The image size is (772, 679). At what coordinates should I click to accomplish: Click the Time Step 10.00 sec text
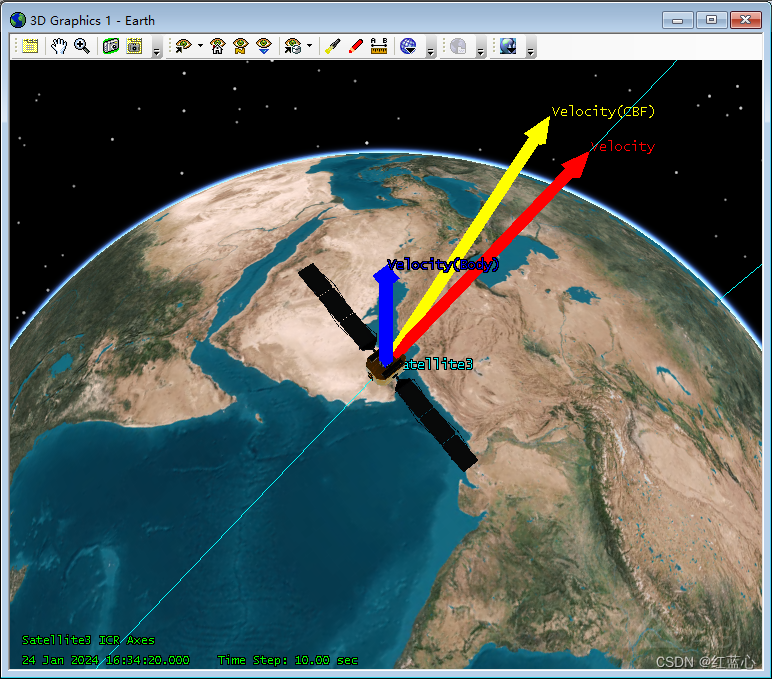(x=288, y=660)
